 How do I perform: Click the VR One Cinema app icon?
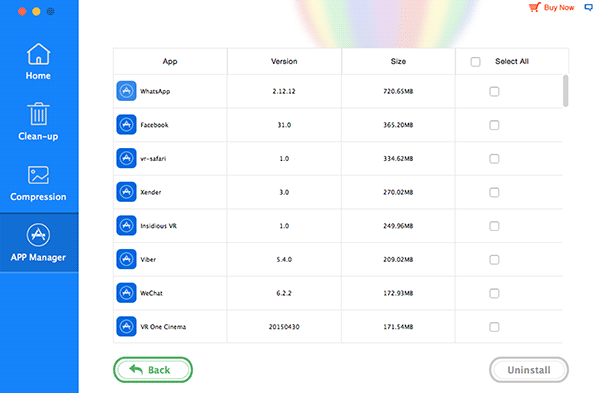[x=126, y=327]
